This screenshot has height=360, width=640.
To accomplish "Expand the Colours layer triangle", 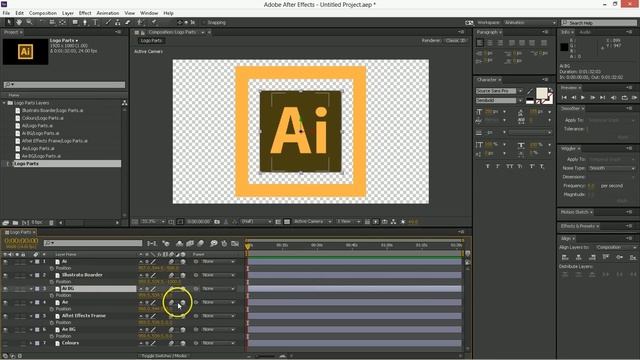I will pos(31,343).
